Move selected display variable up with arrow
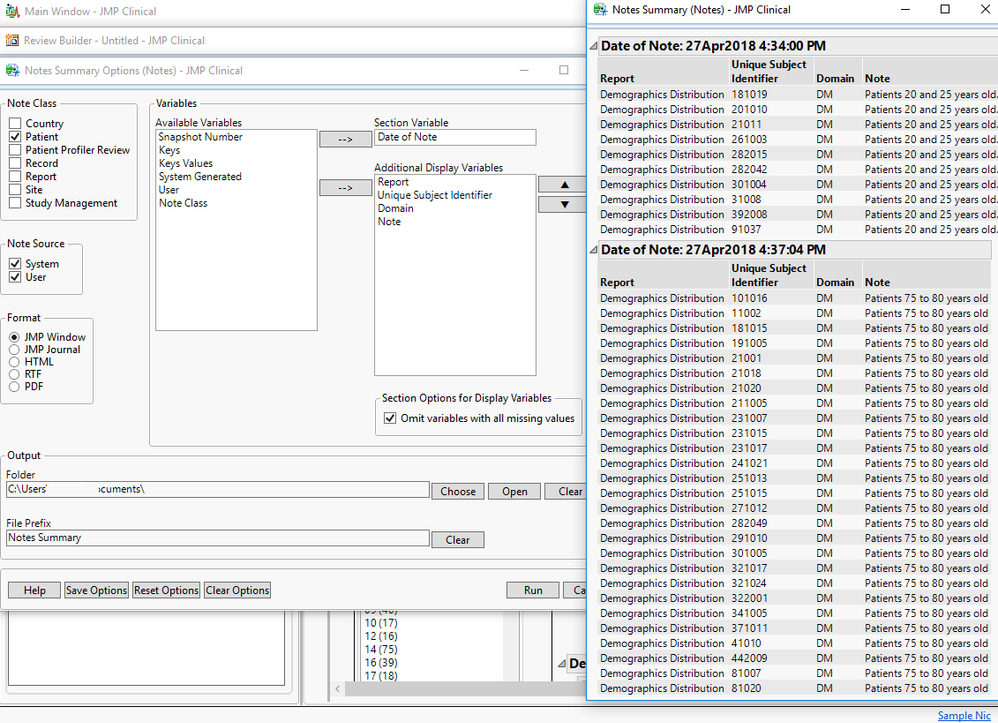The height and width of the screenshot is (723, 998). [564, 185]
